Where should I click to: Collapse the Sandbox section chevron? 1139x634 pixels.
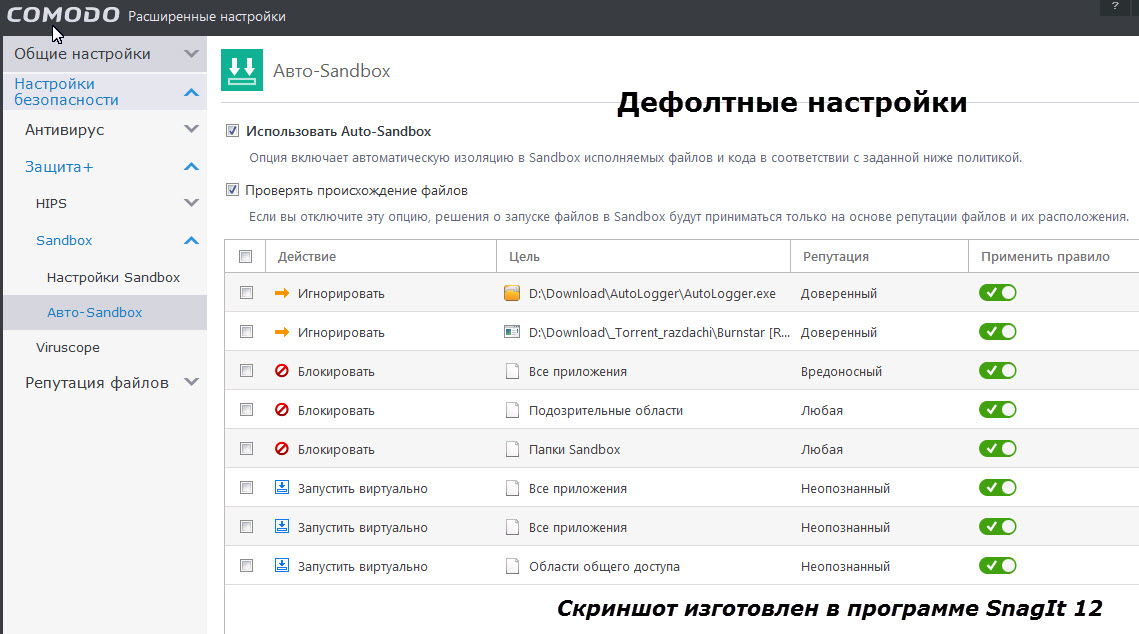(x=191, y=240)
